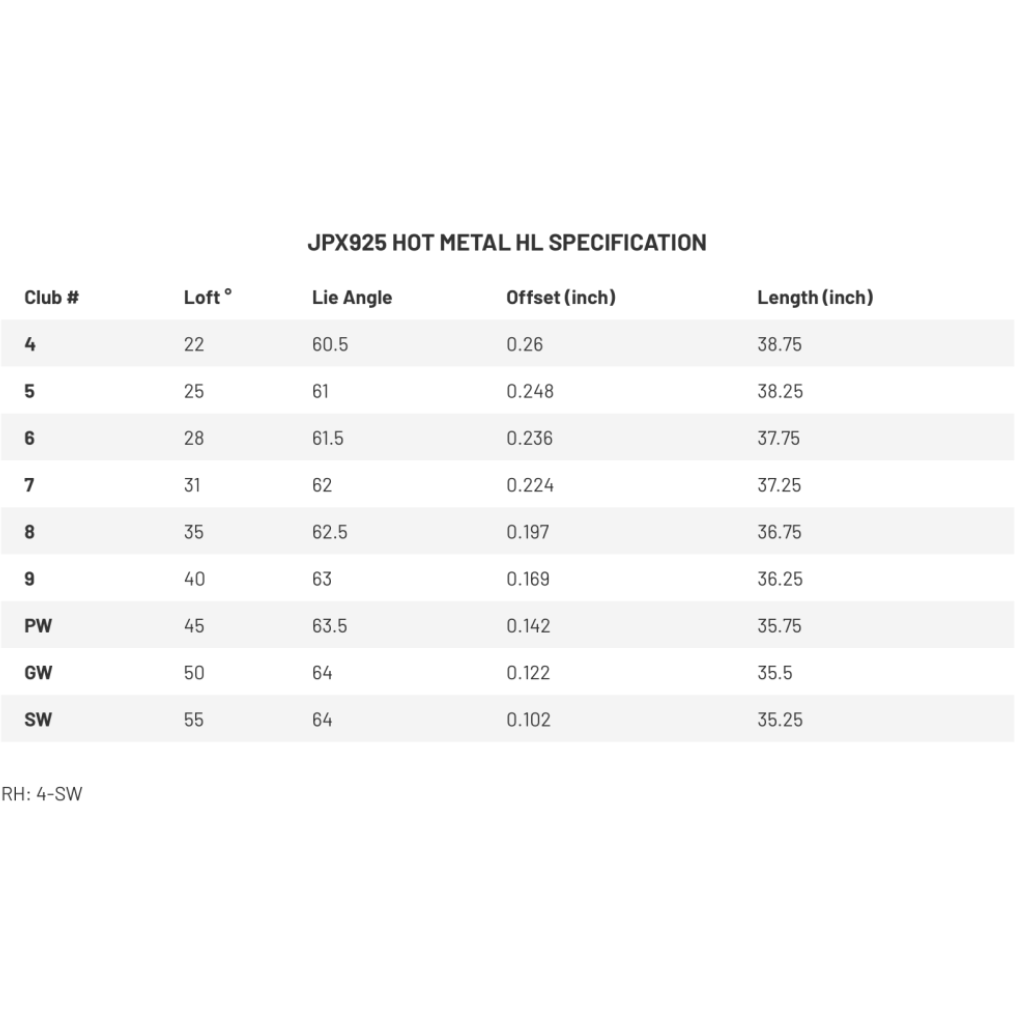Click the Lie Angle column header

pos(352,297)
